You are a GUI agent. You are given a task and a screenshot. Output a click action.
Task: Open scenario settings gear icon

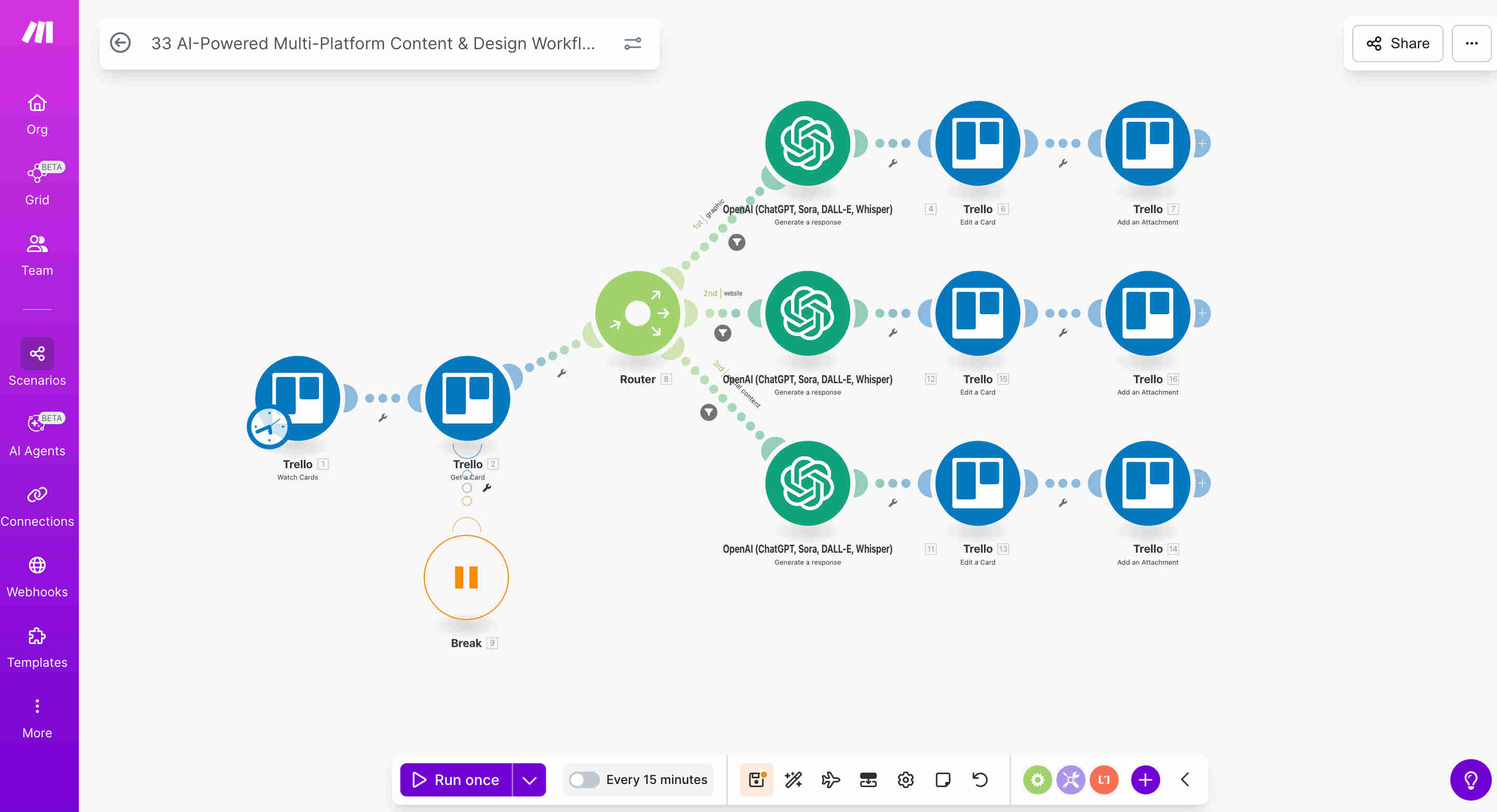pos(905,779)
